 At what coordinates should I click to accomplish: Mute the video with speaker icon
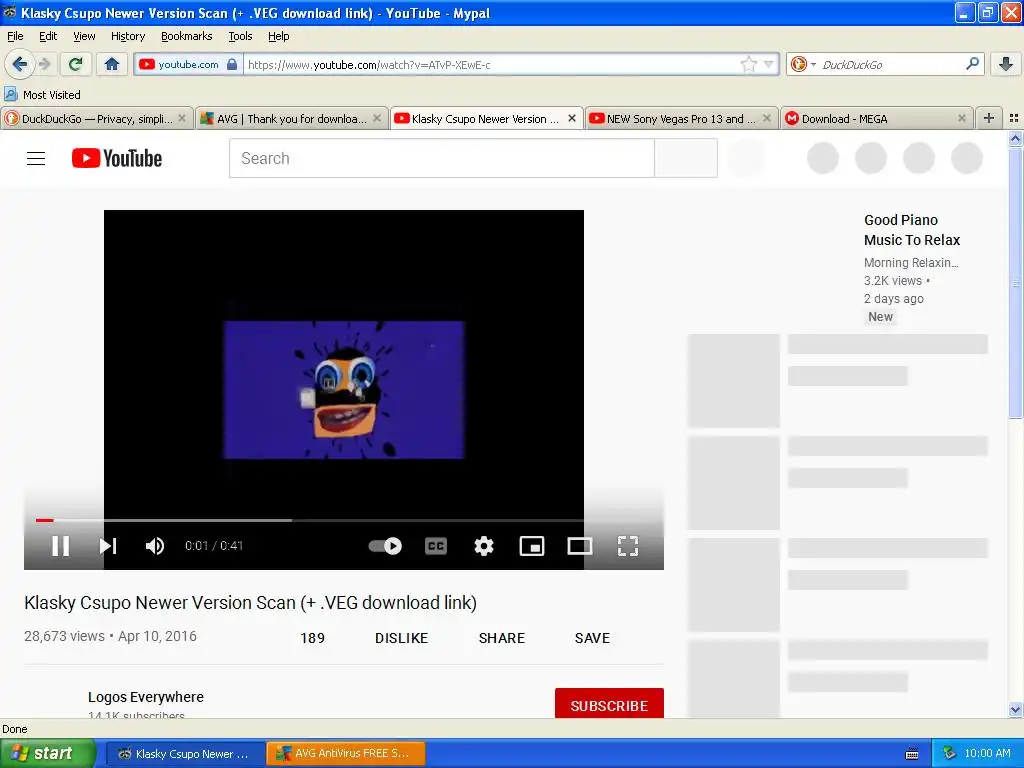(x=155, y=546)
